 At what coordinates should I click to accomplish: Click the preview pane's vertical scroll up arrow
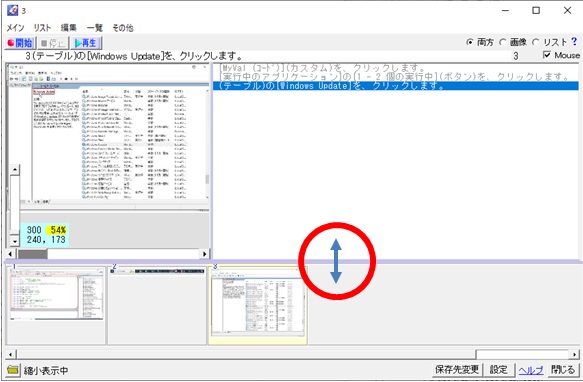coord(15,170)
